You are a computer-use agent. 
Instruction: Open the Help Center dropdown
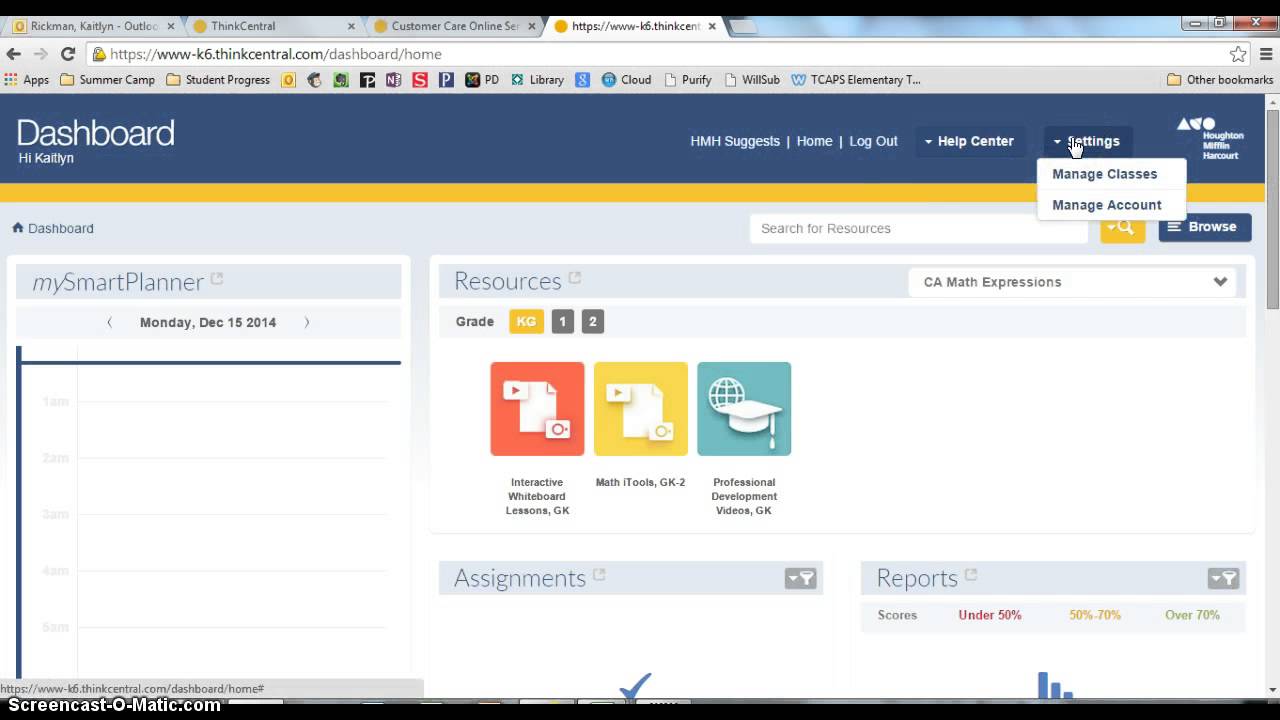coord(969,141)
